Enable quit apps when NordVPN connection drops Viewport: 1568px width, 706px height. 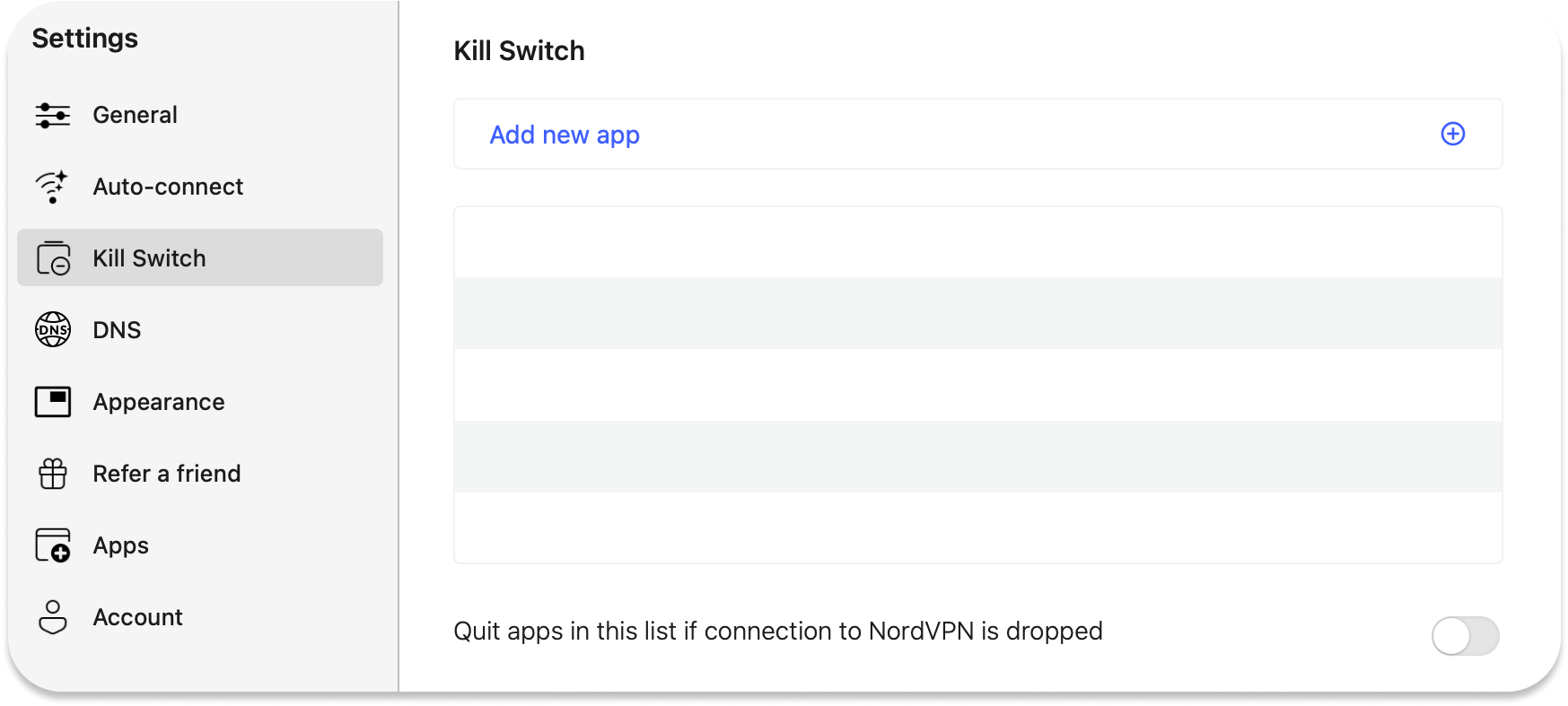[1465, 636]
